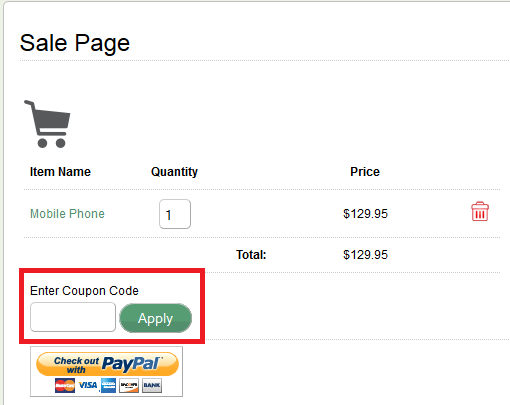Screen dimensions: 510x405
Task: Click the Item Name column header
Action: tap(60, 172)
